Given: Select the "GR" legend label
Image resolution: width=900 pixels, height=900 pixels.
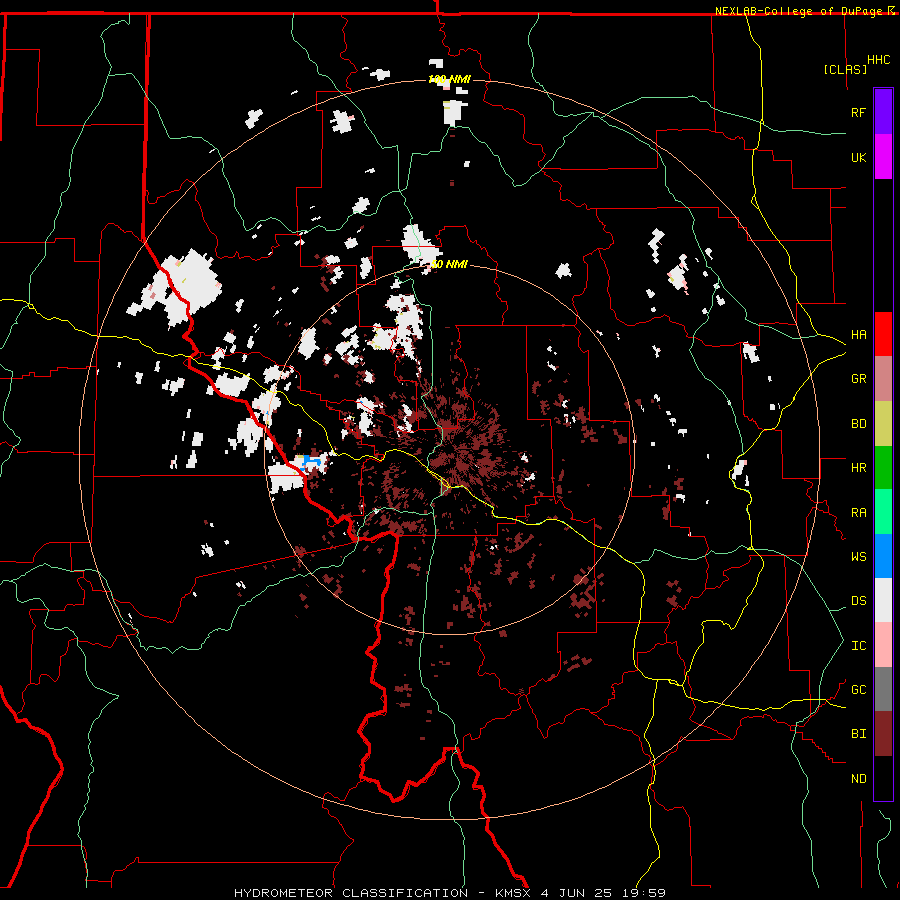Looking at the screenshot, I should tap(858, 379).
